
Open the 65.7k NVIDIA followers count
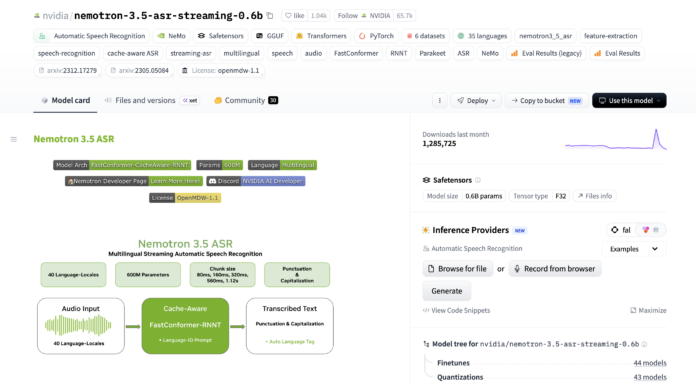click(x=404, y=16)
